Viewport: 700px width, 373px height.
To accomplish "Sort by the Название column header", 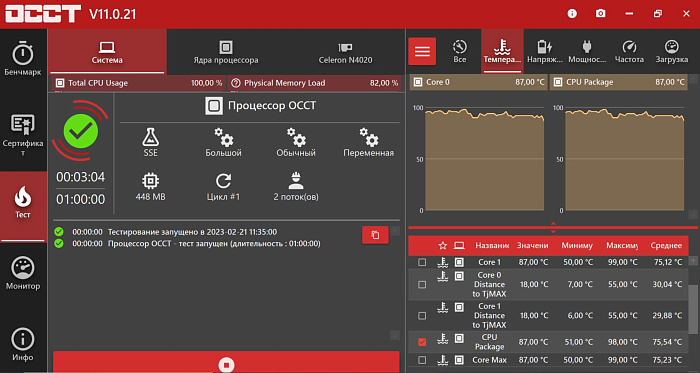I will [492, 245].
